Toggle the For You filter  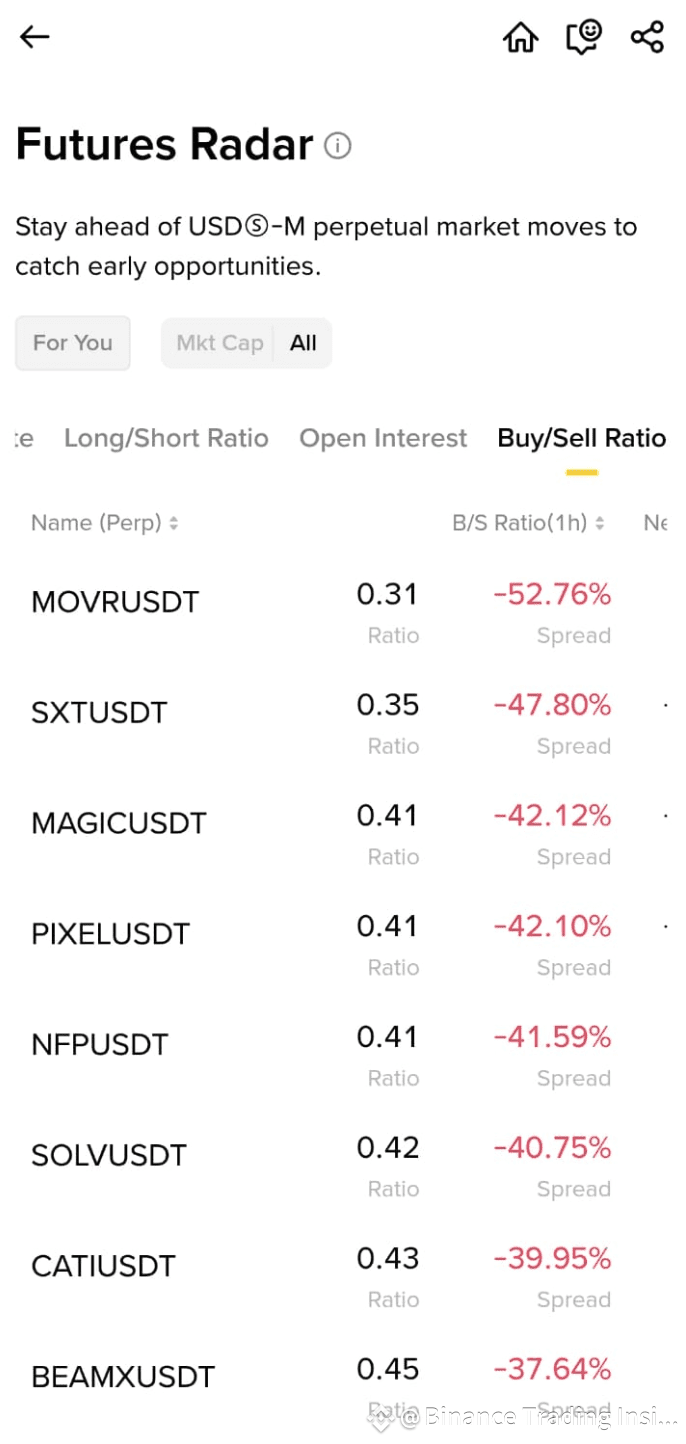(73, 343)
